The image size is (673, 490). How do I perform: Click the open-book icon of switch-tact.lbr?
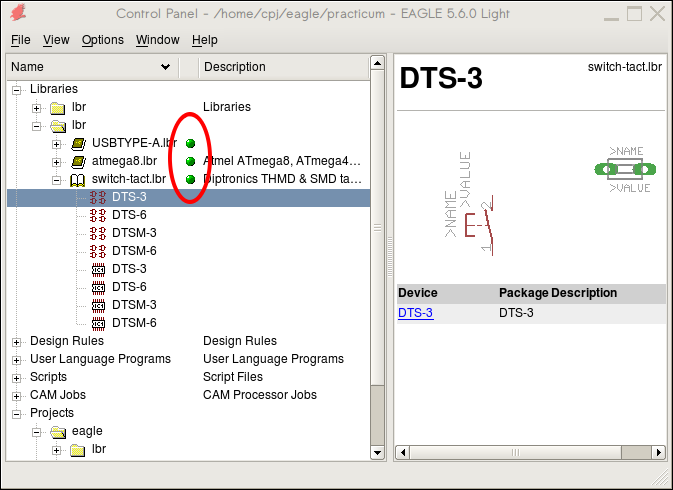tap(79, 179)
